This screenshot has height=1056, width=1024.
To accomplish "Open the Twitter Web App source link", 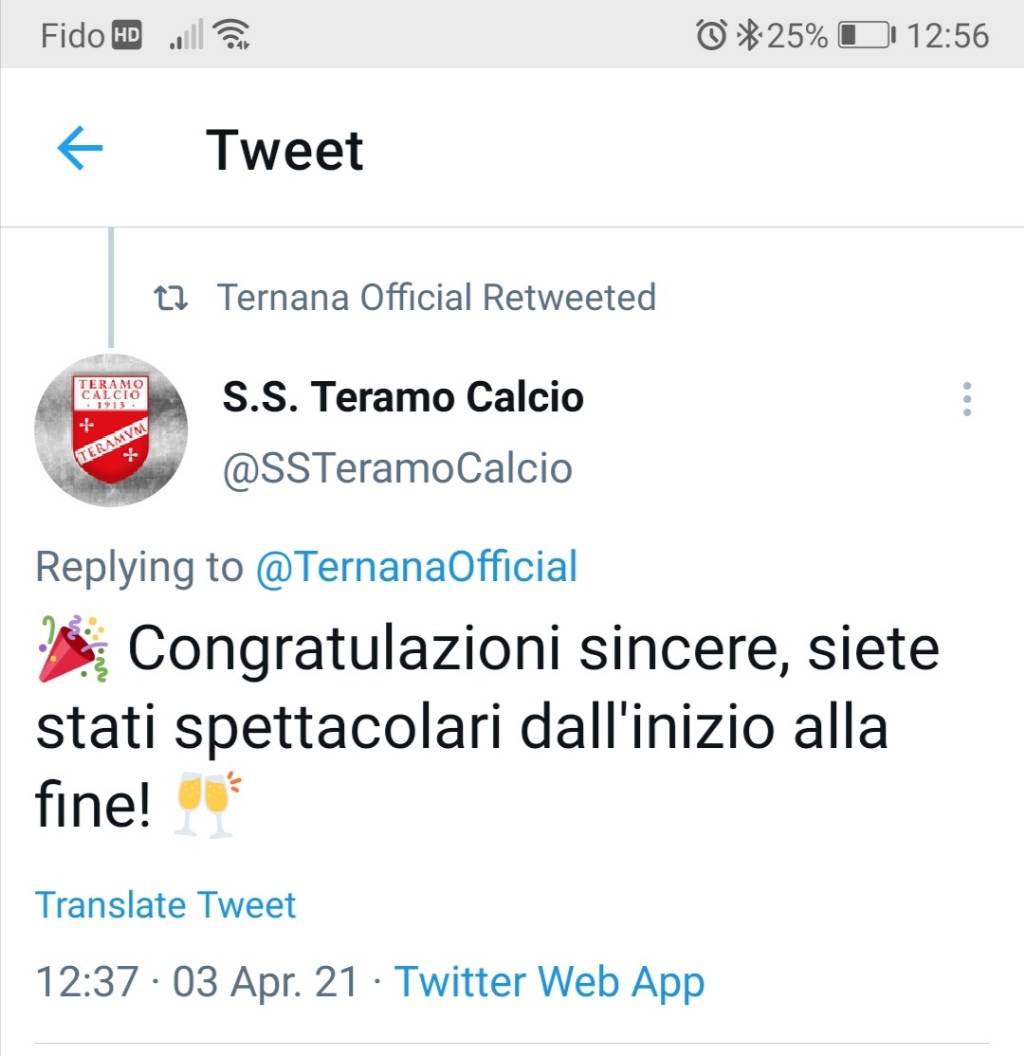I will [550, 983].
